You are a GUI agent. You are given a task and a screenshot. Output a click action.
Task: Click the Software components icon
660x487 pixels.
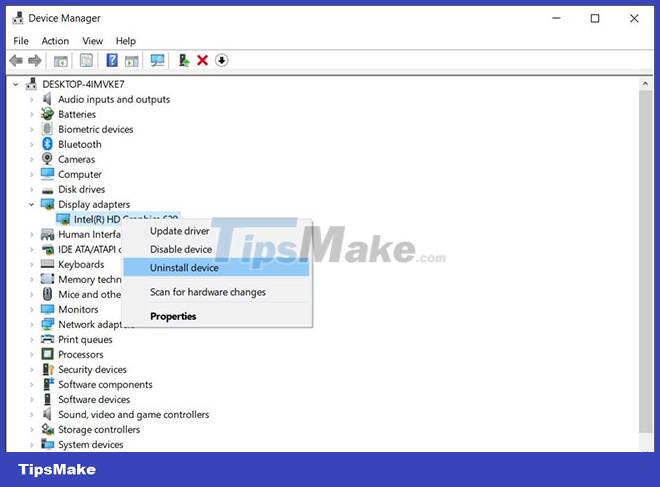click(x=48, y=384)
